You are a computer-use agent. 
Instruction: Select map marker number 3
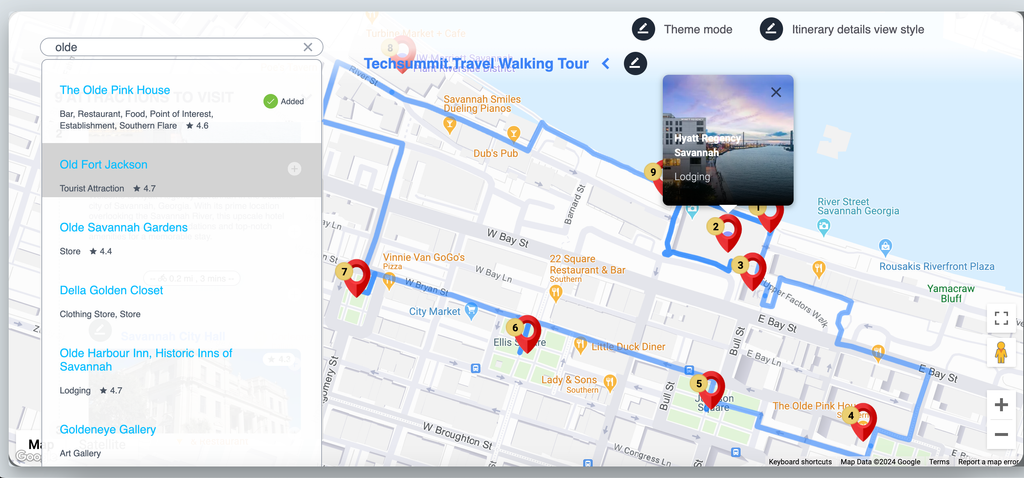[x=752, y=272]
